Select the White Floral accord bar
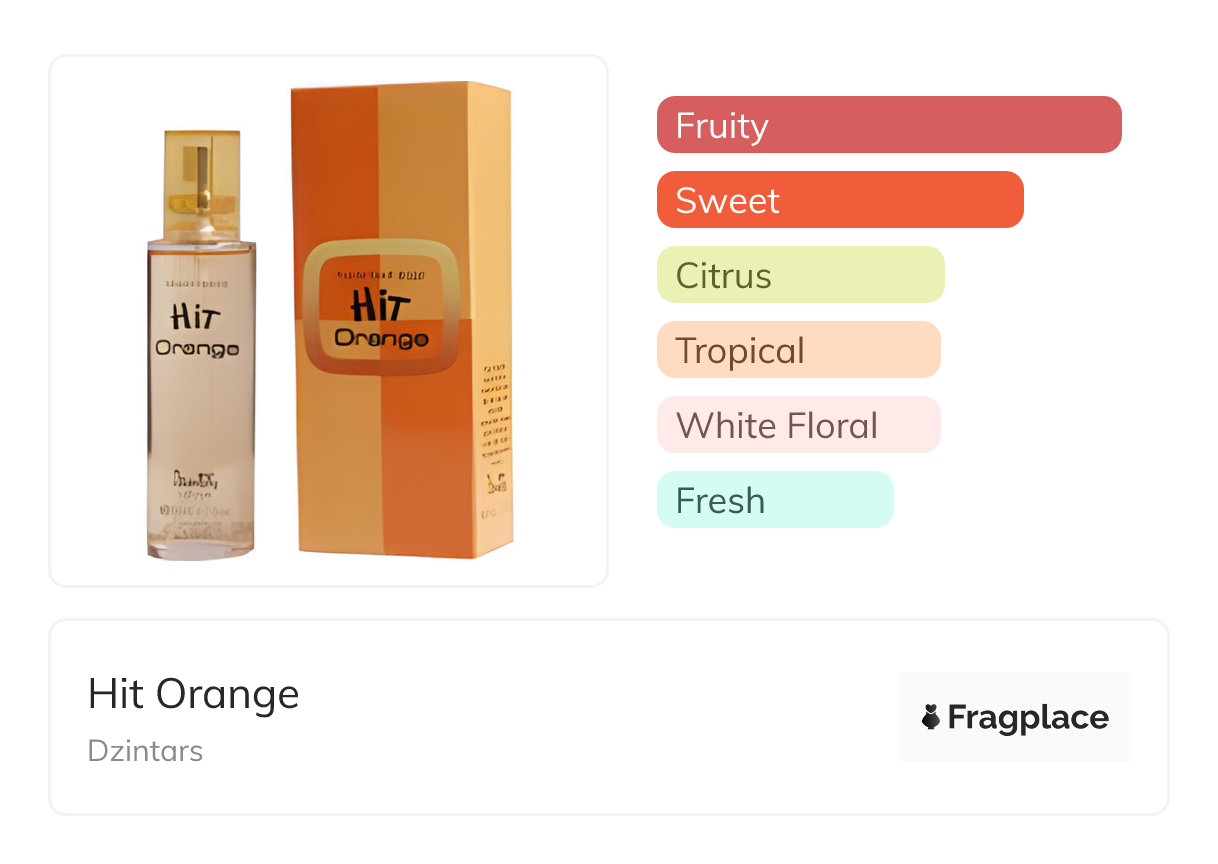Image resolution: width=1218 pixels, height=864 pixels. (x=799, y=425)
